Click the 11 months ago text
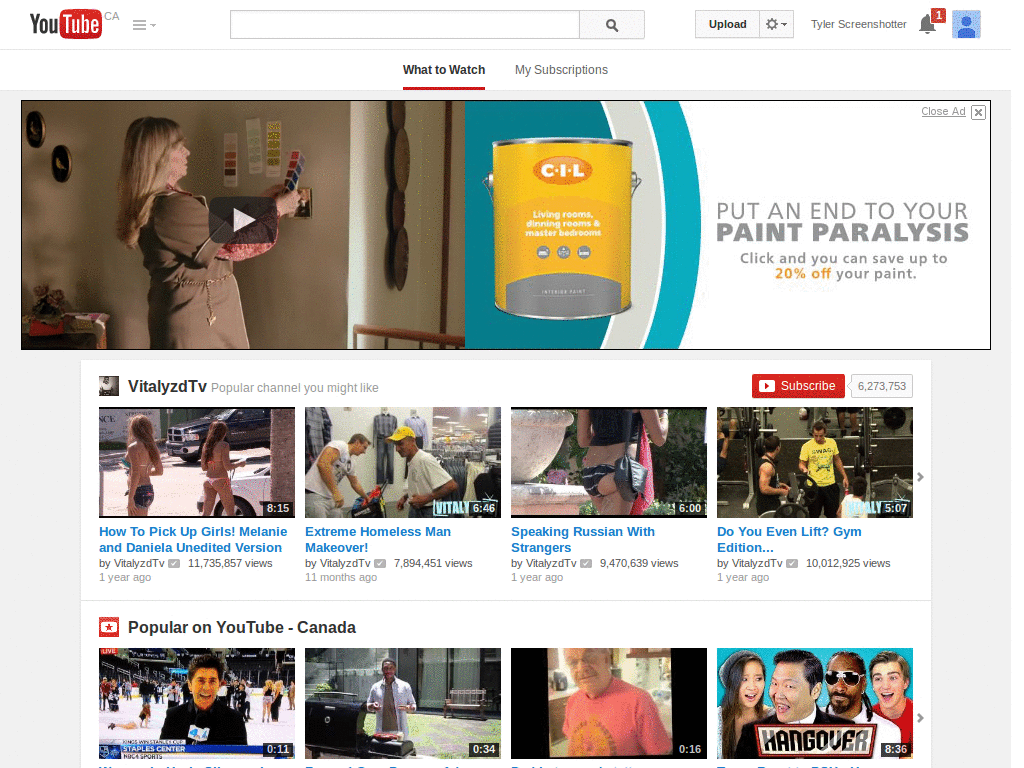The width and height of the screenshot is (1024, 768). coord(341,577)
